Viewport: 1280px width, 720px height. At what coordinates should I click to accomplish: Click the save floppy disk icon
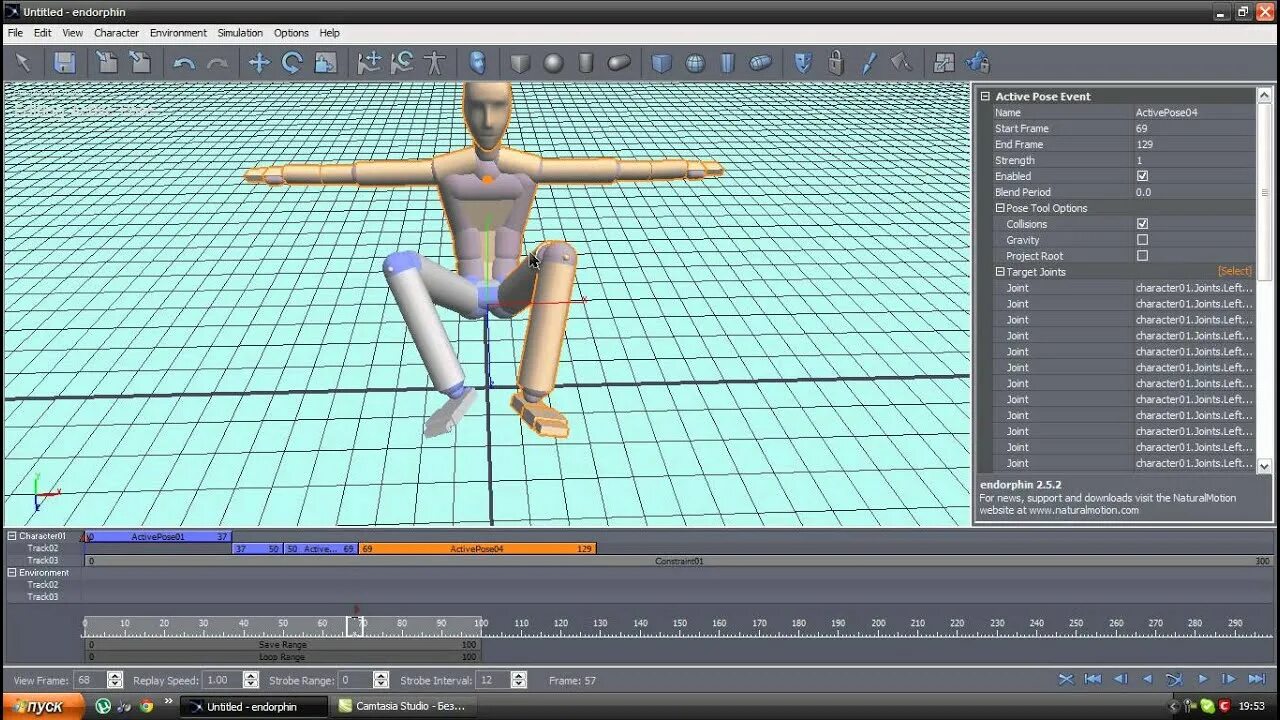(65, 63)
